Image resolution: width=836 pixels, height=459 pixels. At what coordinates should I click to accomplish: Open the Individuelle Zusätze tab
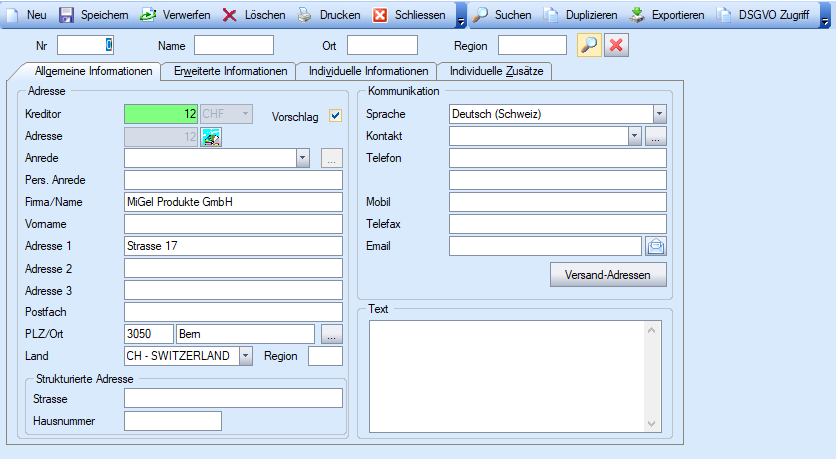(x=495, y=71)
